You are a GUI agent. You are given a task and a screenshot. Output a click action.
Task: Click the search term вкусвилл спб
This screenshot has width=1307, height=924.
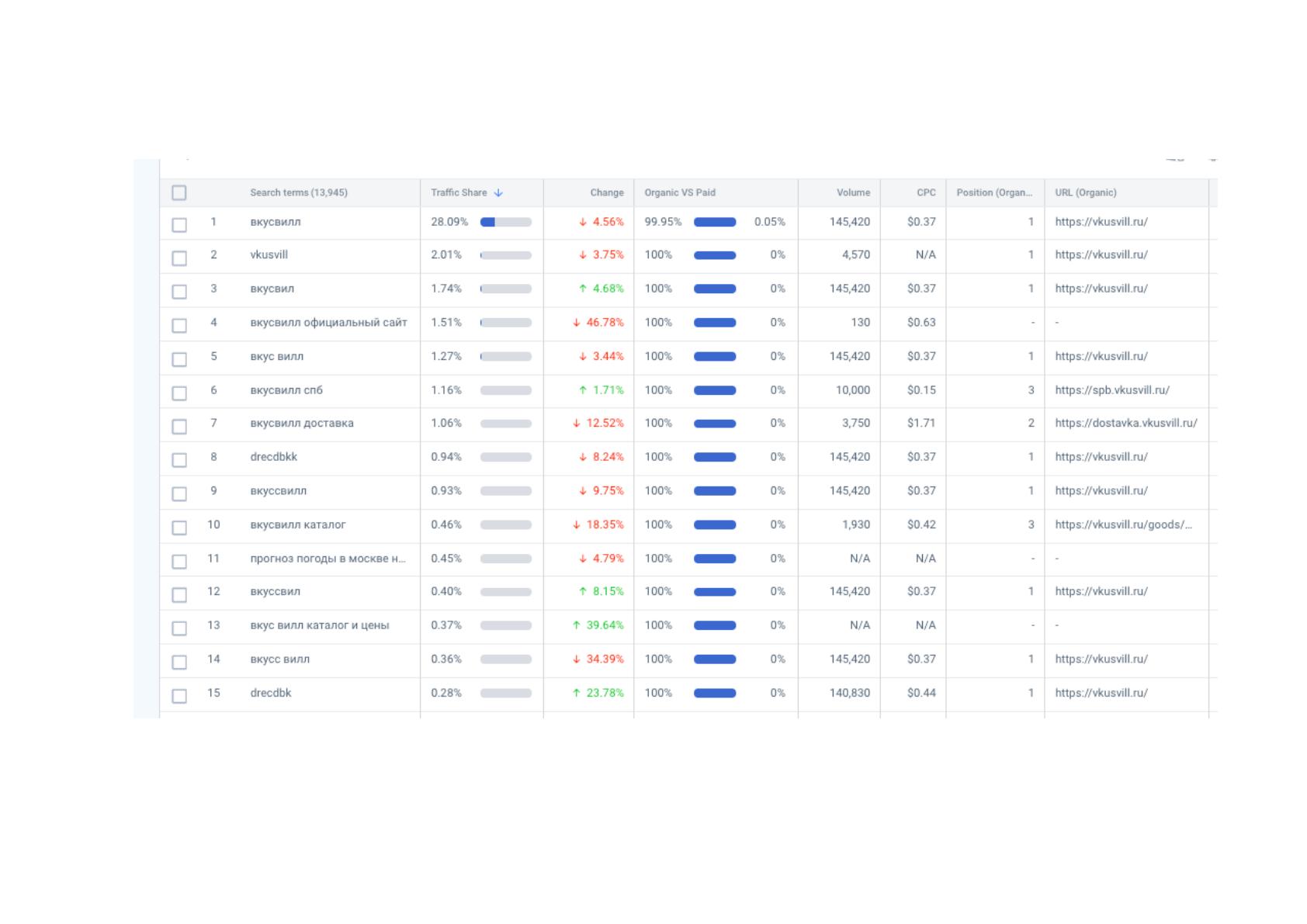286,390
